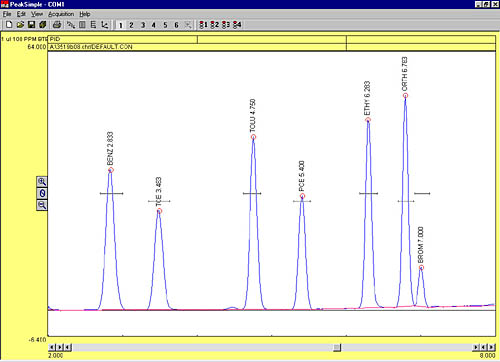Zoom out with the magnifier minus icon

42,205
